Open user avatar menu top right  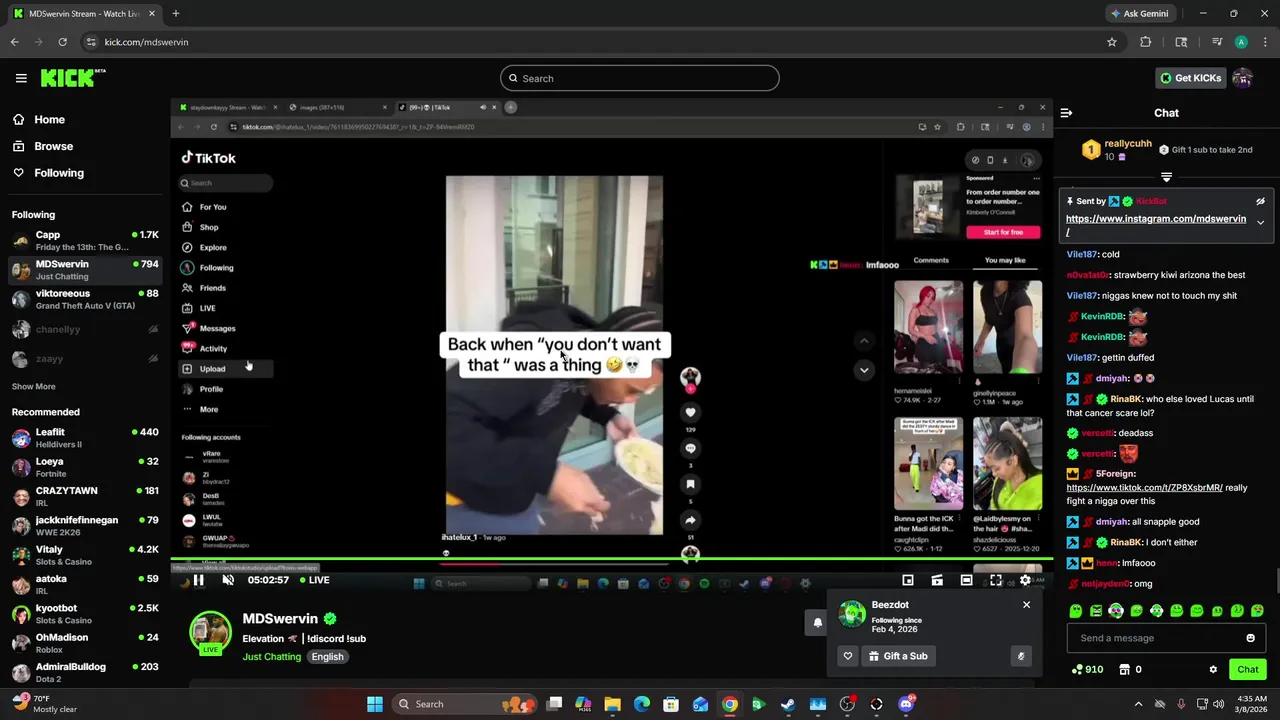coord(1242,78)
